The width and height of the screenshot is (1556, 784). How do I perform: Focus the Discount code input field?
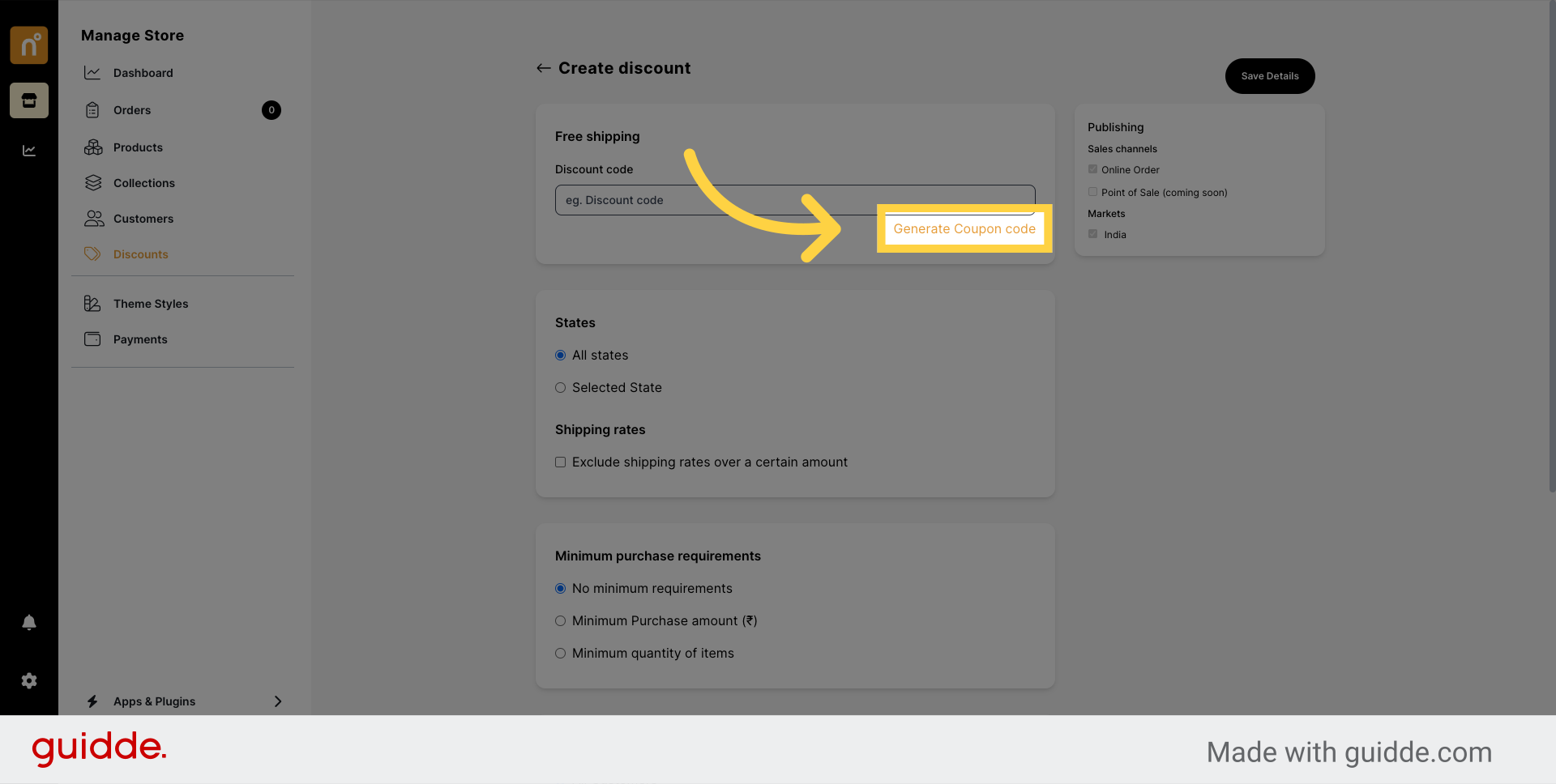tap(795, 200)
